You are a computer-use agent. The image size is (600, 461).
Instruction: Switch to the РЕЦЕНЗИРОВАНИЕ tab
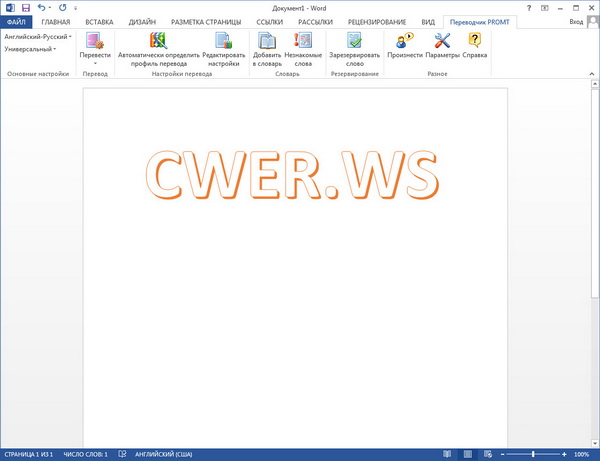[378, 21]
